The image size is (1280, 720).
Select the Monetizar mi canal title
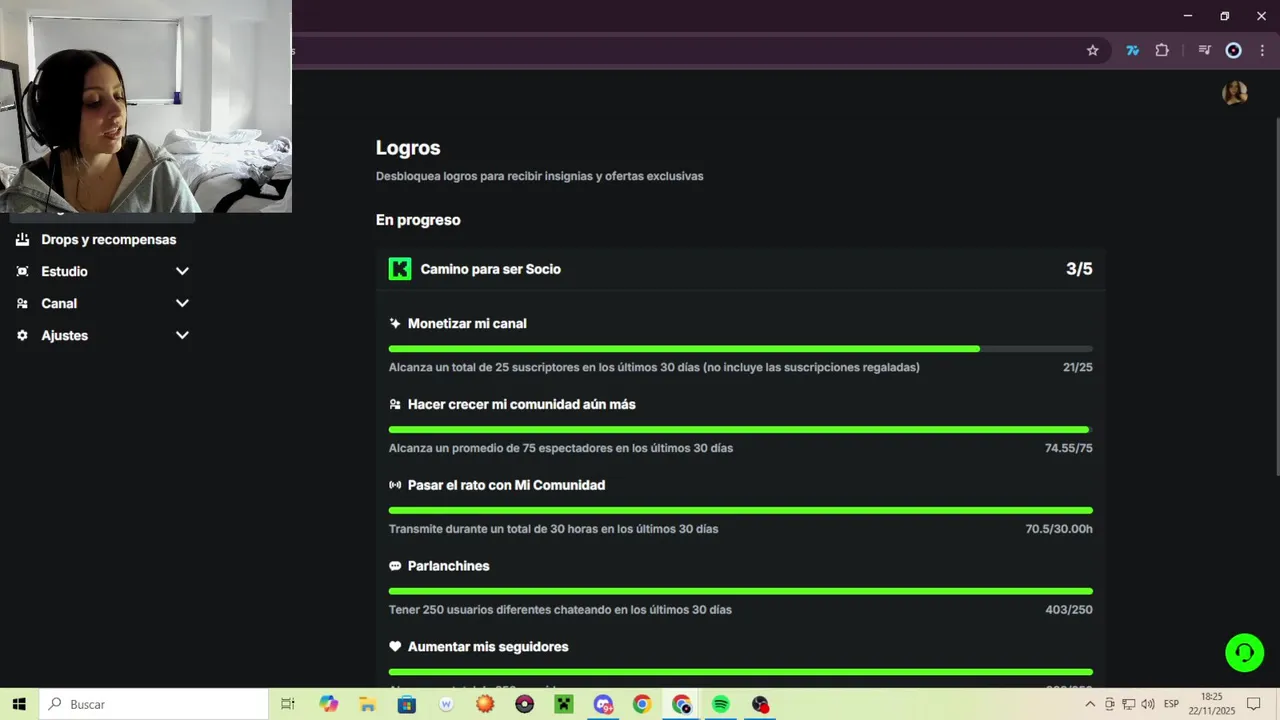coord(467,324)
